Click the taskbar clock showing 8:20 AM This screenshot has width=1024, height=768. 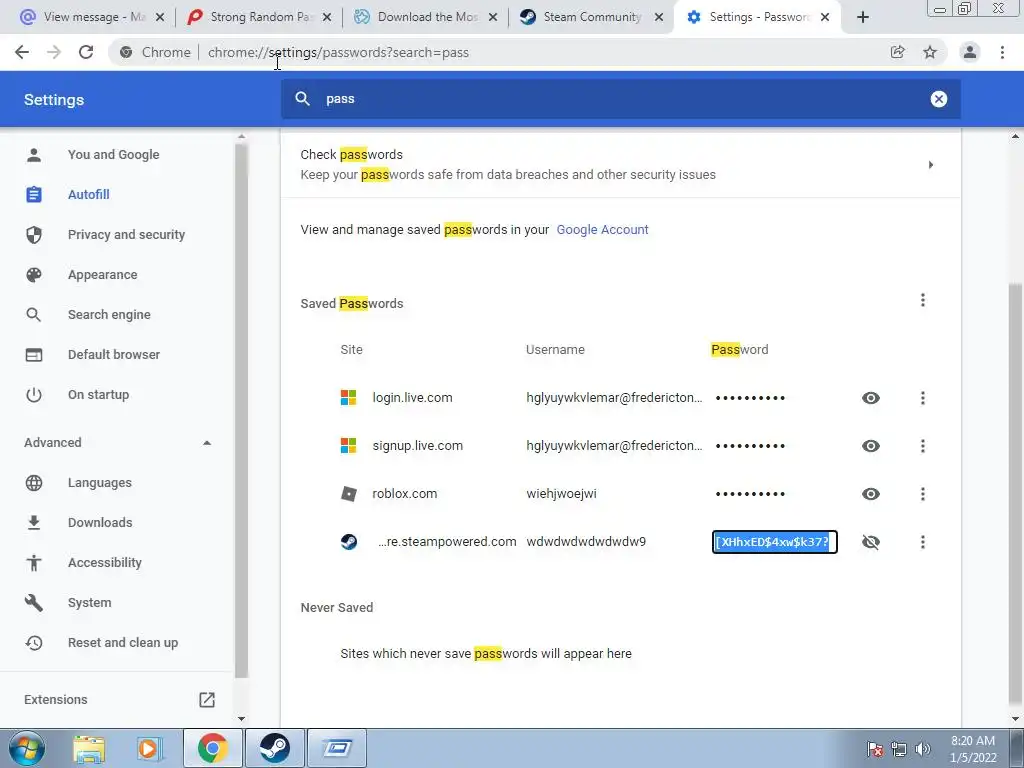973,748
